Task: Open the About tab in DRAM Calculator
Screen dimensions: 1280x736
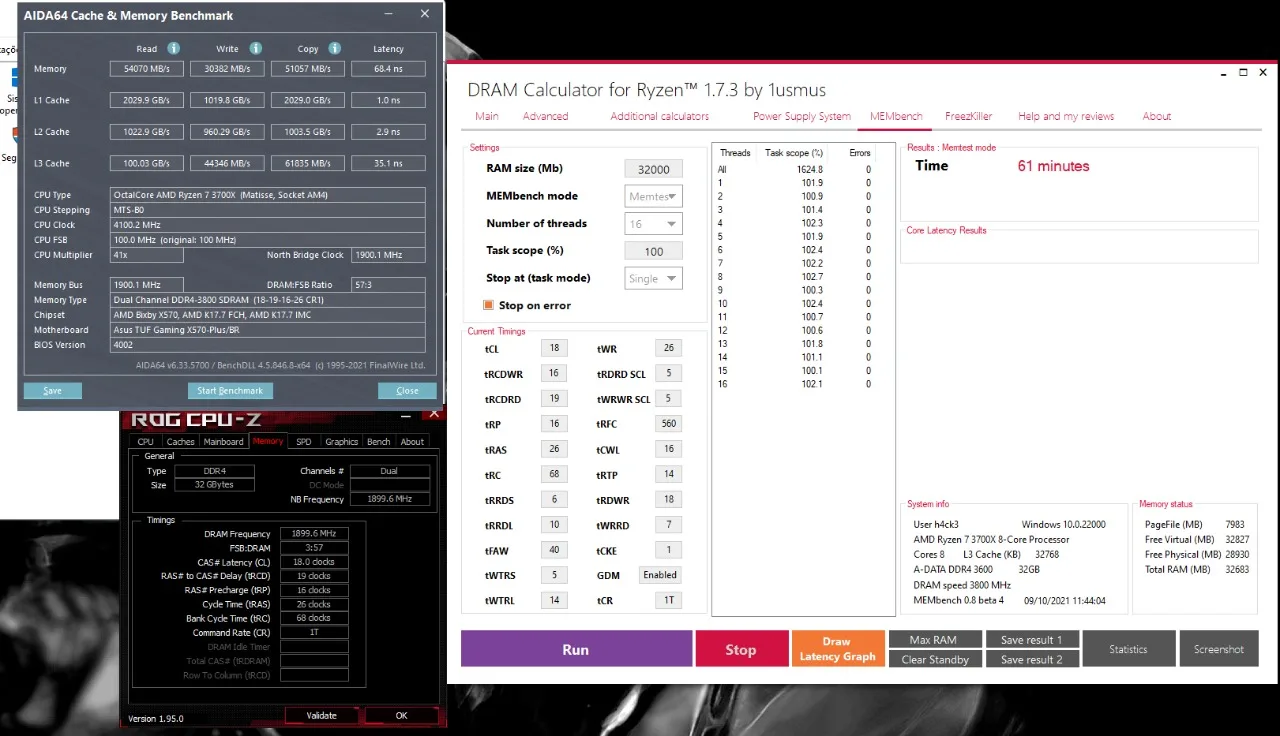Action: 1157,116
